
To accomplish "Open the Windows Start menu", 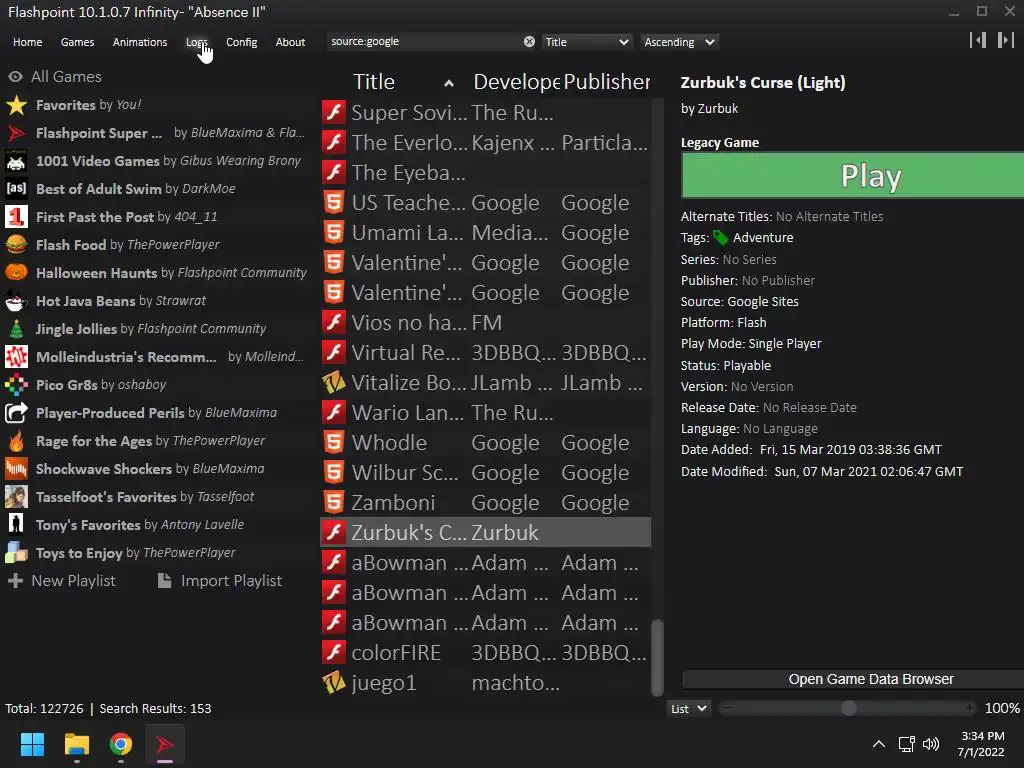I will click(x=32, y=744).
